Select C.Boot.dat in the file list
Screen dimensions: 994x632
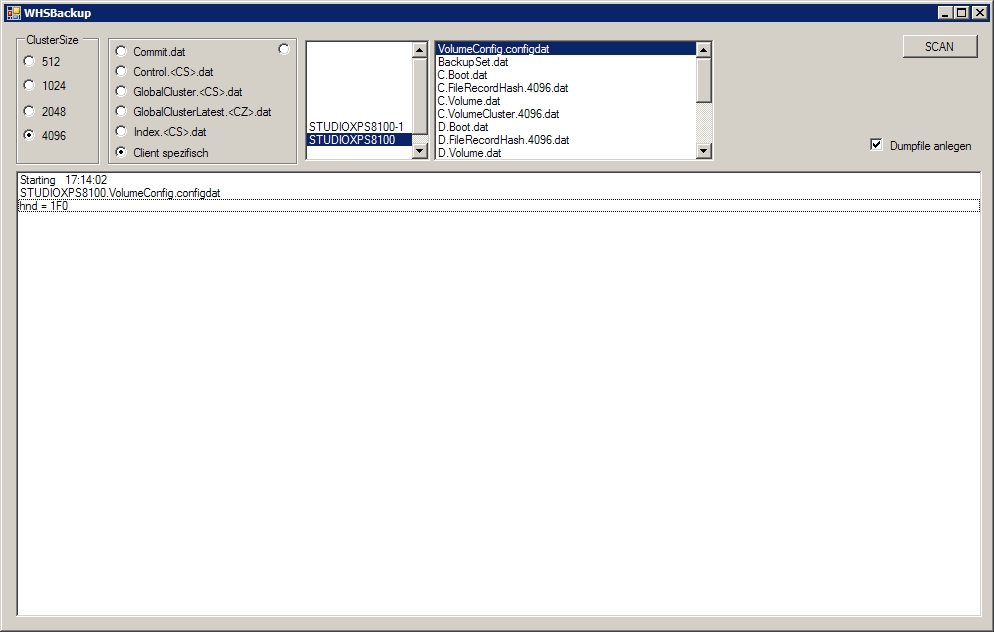point(565,75)
